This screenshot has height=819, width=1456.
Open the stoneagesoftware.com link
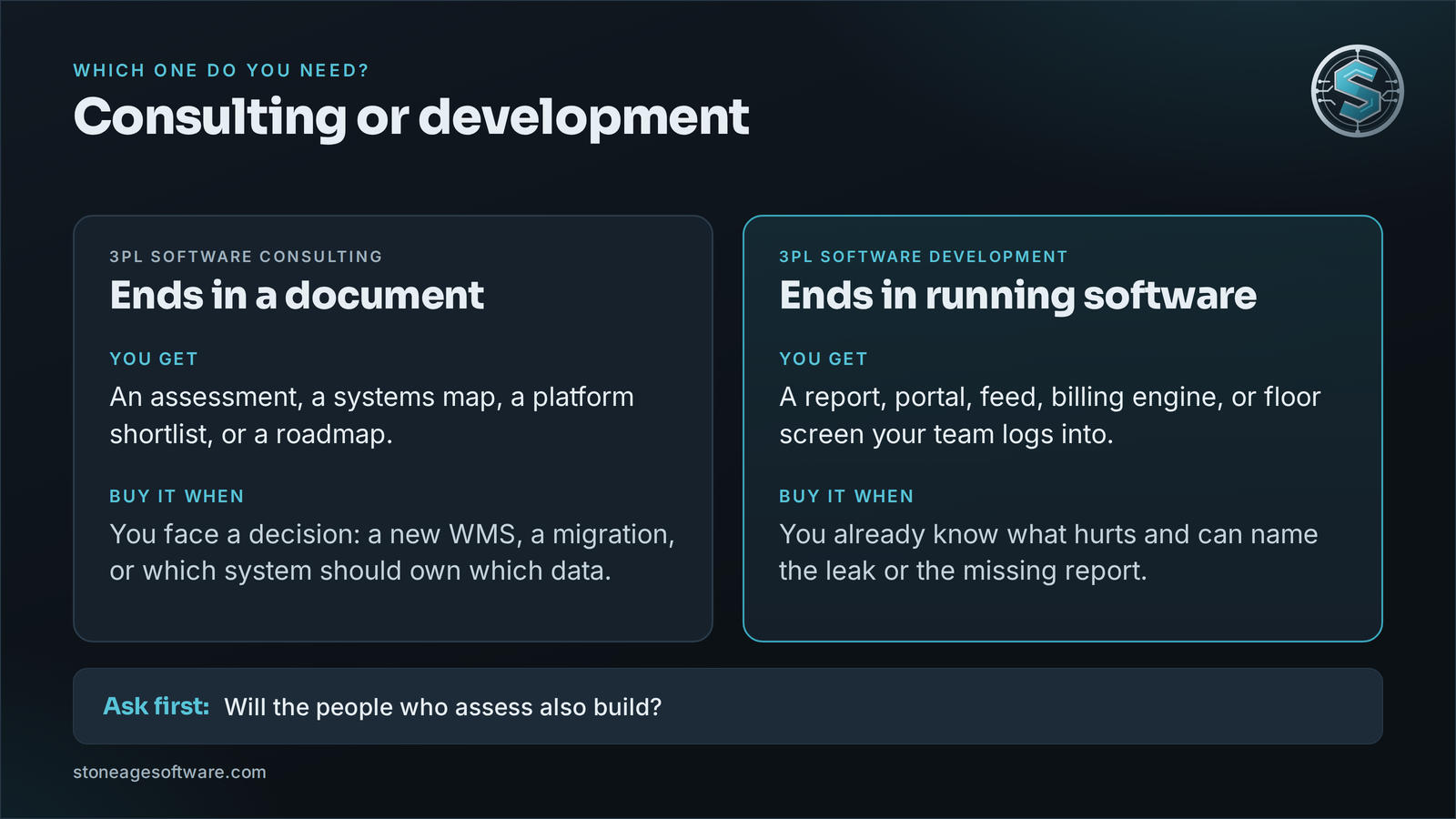tap(169, 772)
